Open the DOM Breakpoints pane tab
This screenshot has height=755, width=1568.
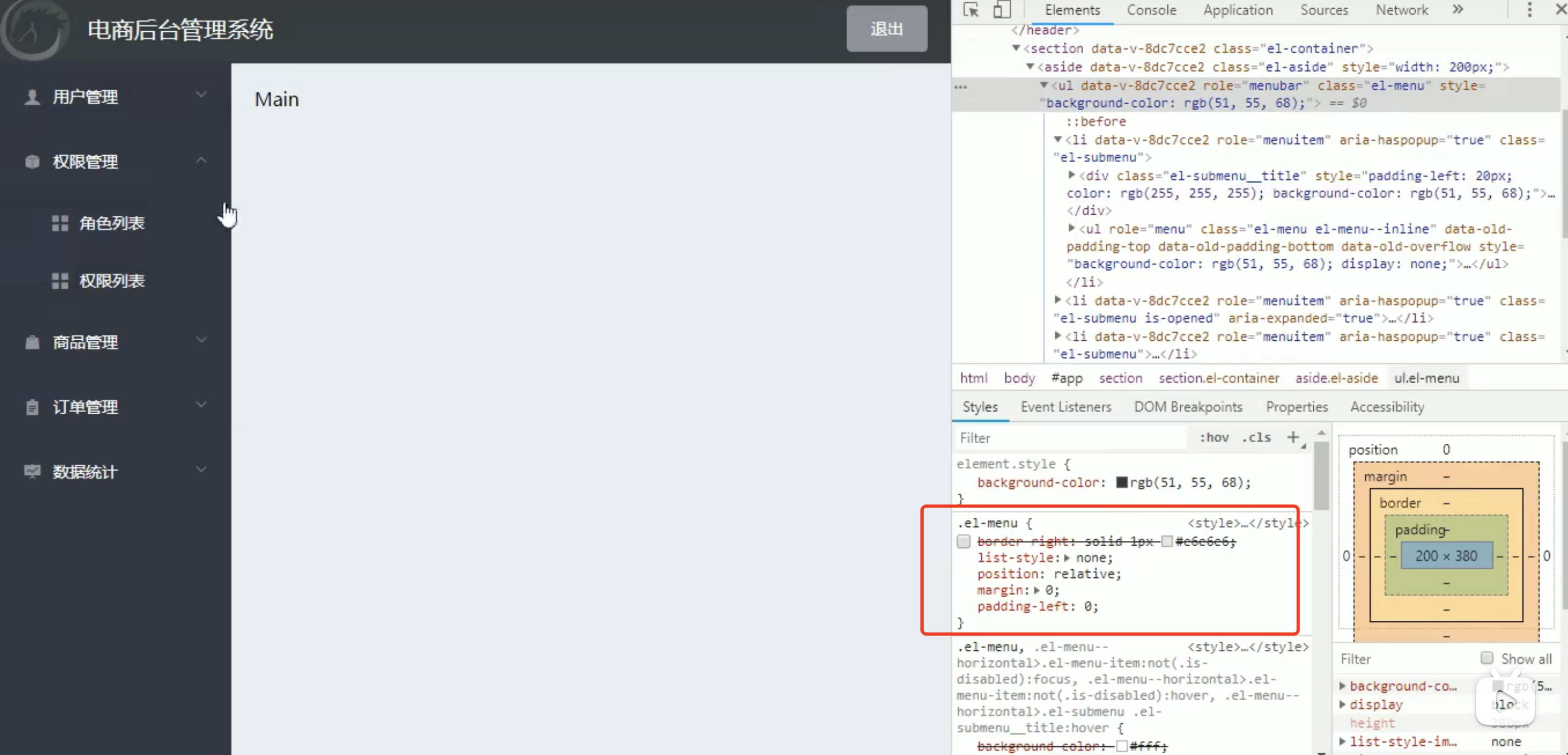tap(1188, 407)
